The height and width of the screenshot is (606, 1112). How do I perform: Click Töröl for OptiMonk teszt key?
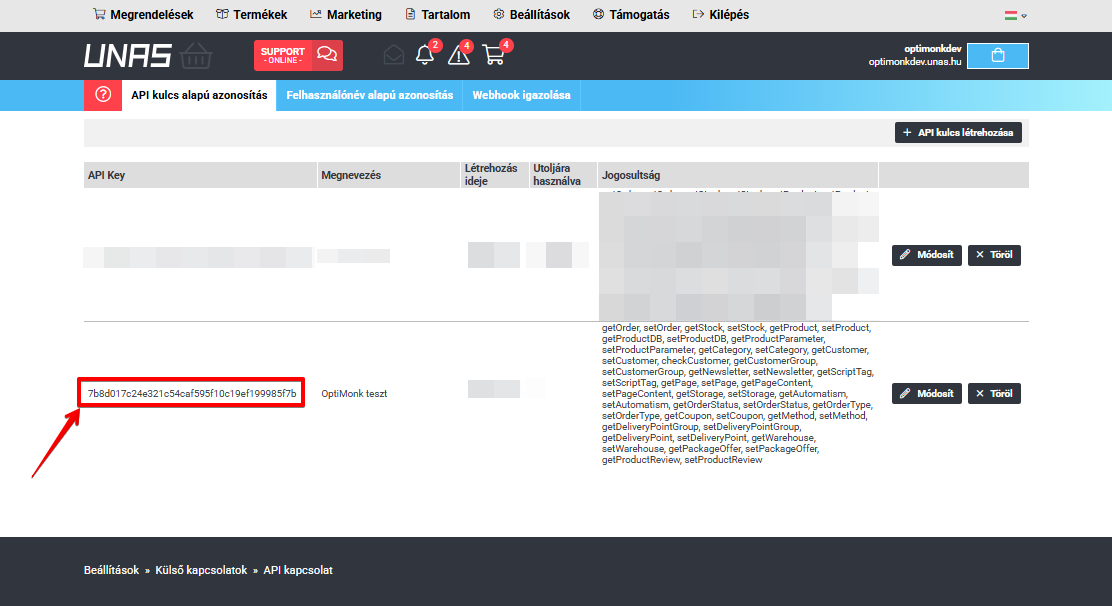click(994, 393)
